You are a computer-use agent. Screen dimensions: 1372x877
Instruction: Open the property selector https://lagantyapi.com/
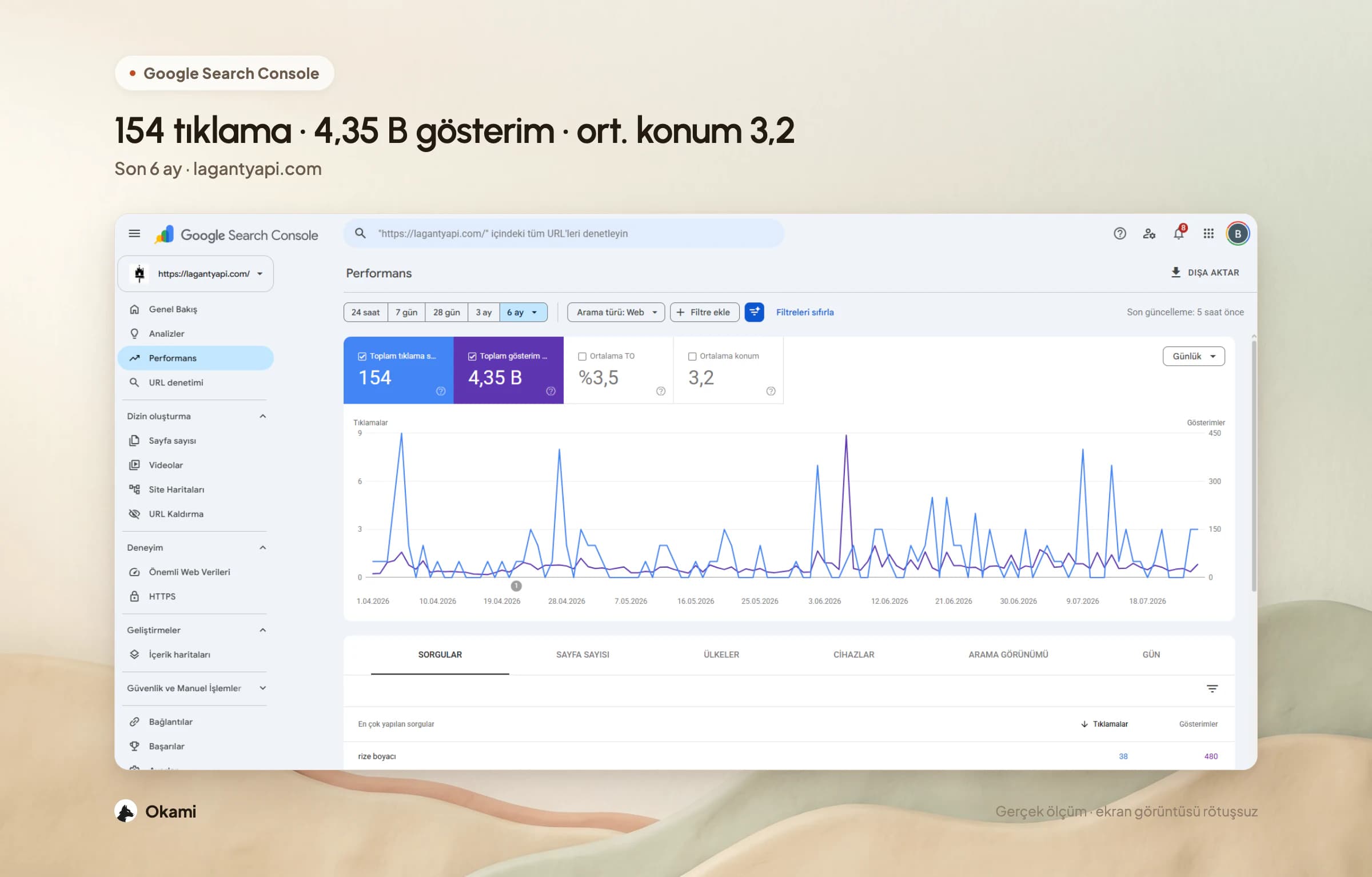coord(196,274)
